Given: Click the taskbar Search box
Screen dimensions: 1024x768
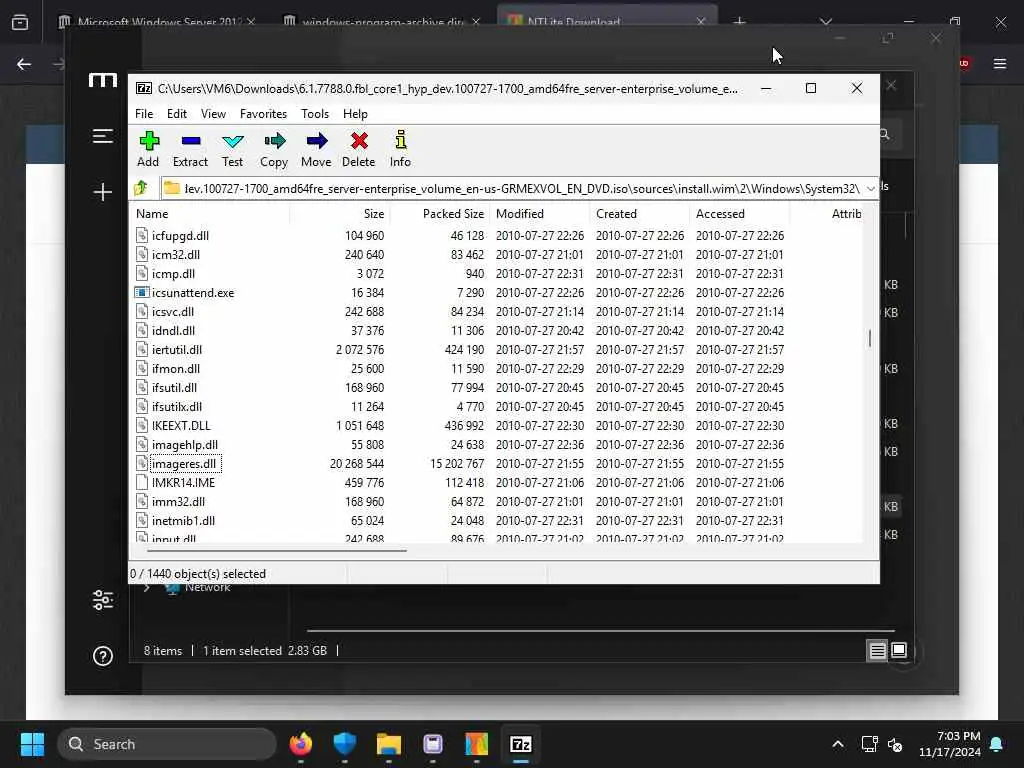Looking at the screenshot, I should 167,744.
